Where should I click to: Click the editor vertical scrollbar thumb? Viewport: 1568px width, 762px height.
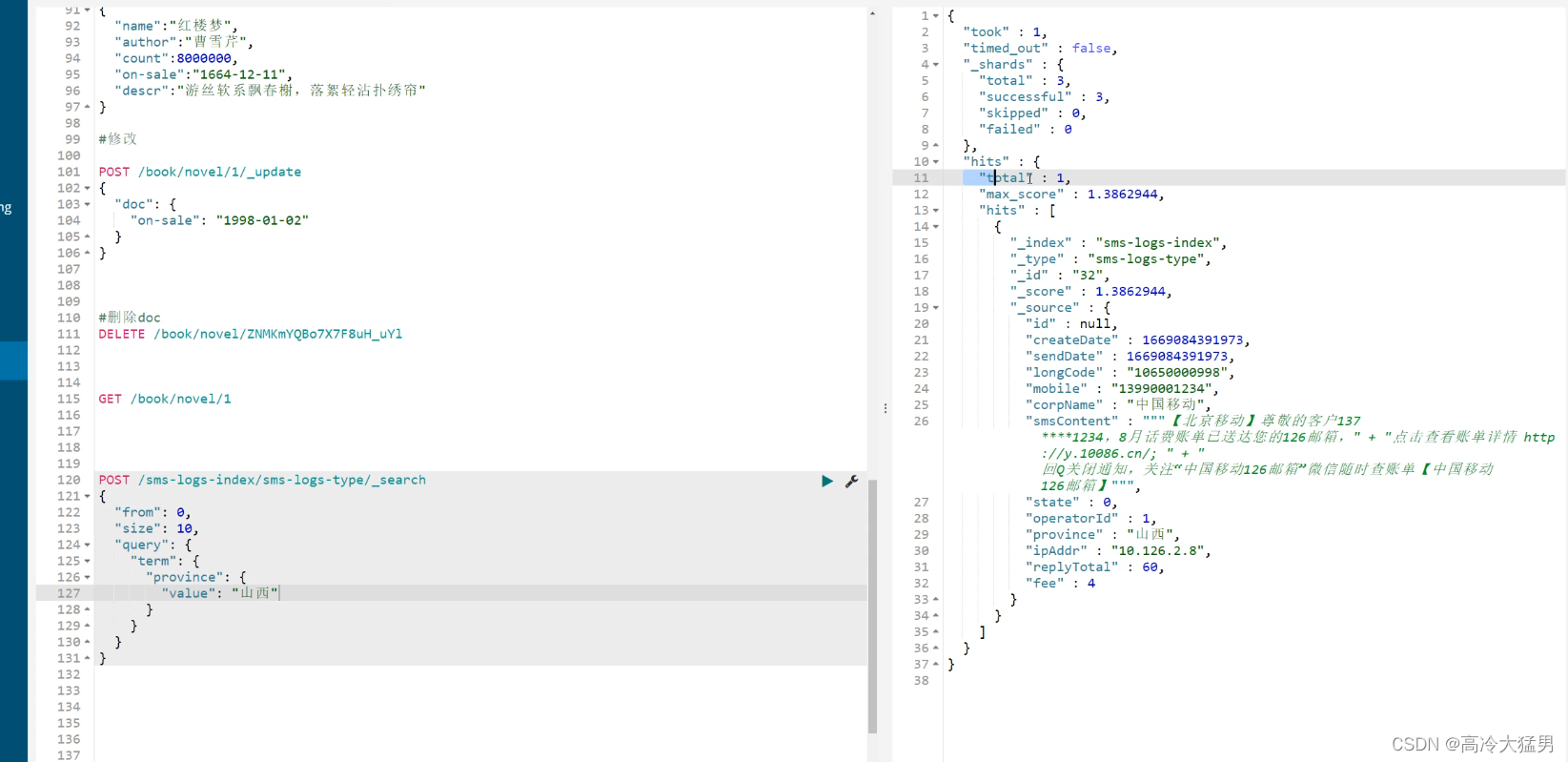tap(872, 606)
